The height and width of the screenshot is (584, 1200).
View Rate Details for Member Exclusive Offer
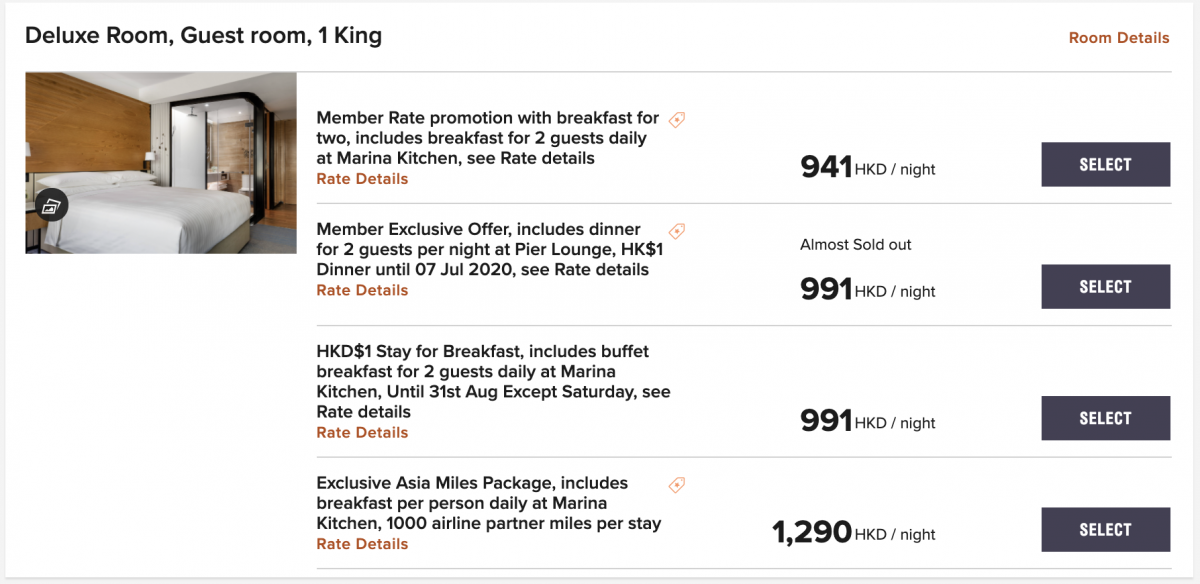tap(362, 290)
